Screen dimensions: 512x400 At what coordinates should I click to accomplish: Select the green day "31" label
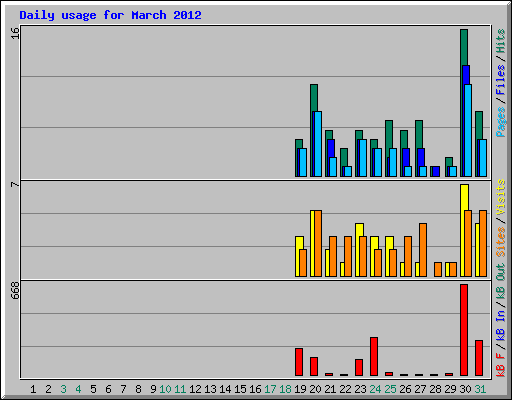(x=480, y=389)
